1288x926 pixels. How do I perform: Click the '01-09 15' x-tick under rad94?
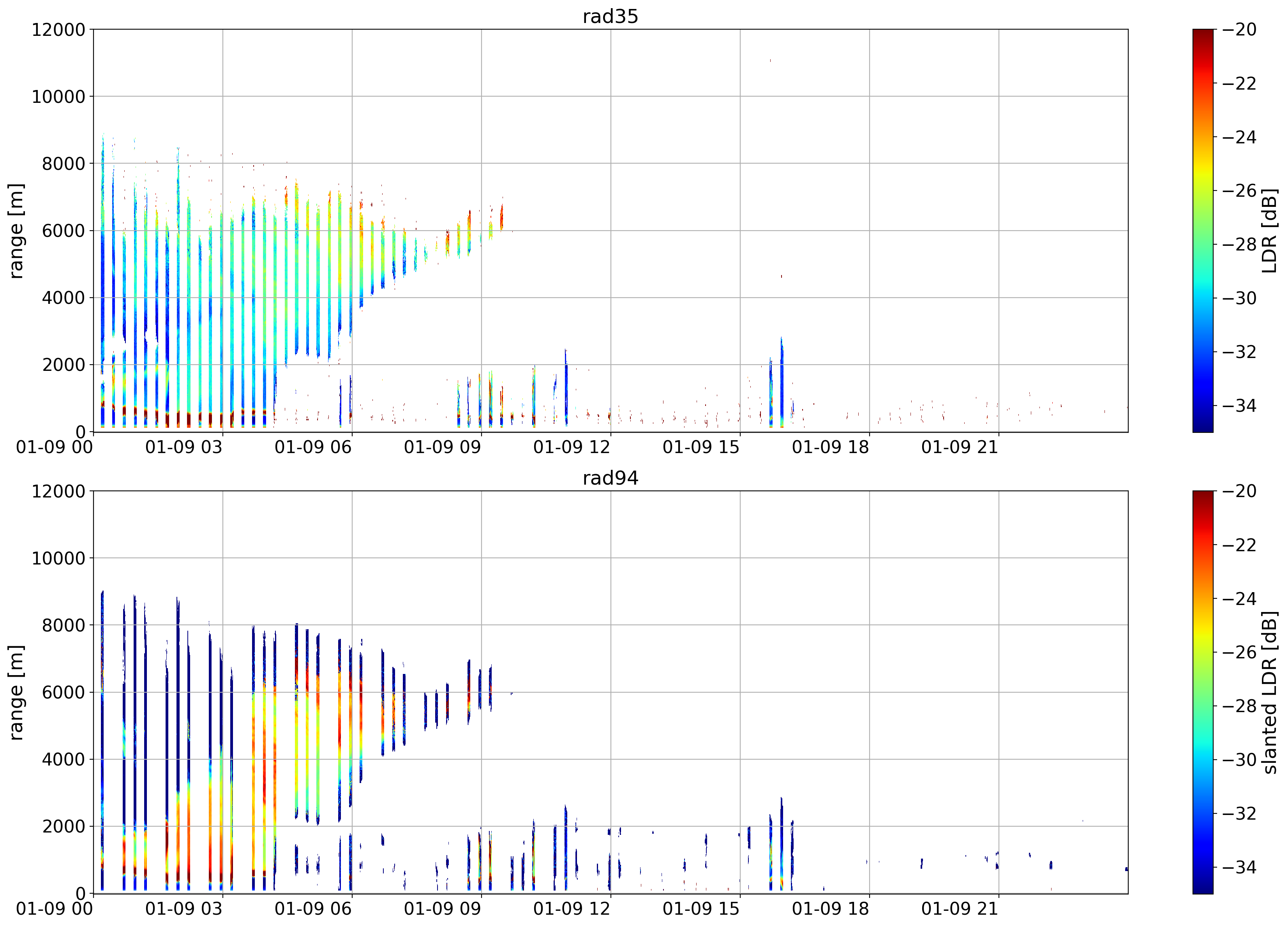coord(701,908)
